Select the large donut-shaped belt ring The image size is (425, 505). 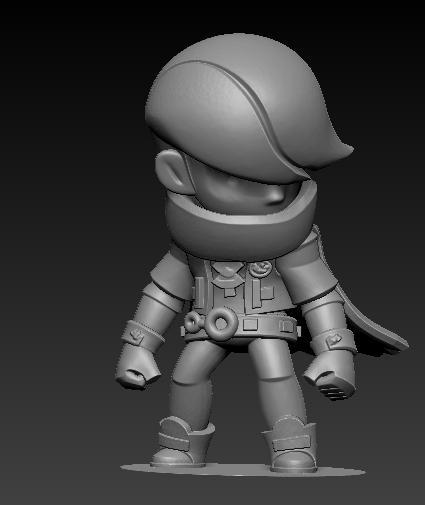click(220, 323)
